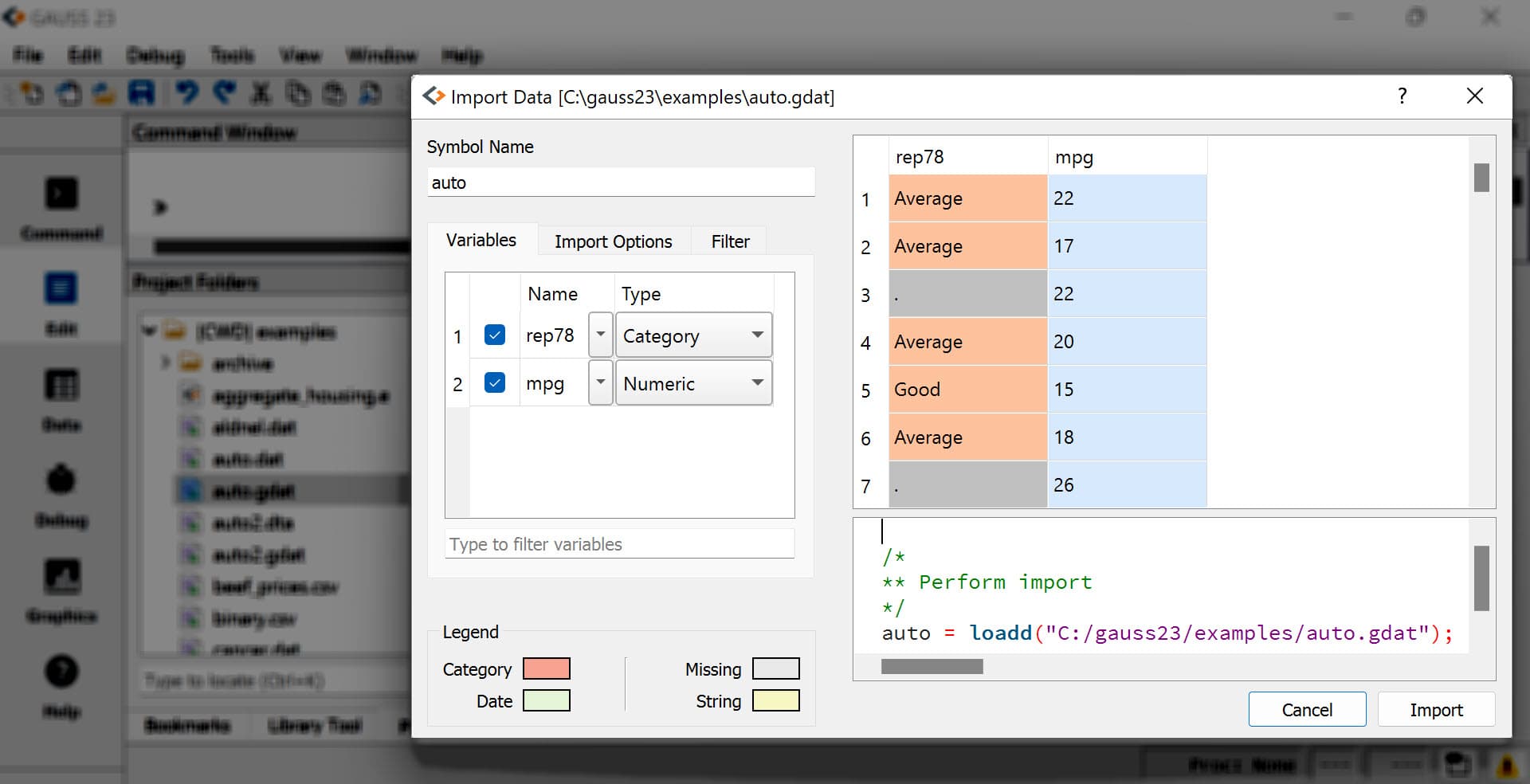Click the mpg value 17 in row 2
The image size is (1530, 784).
(1127, 246)
